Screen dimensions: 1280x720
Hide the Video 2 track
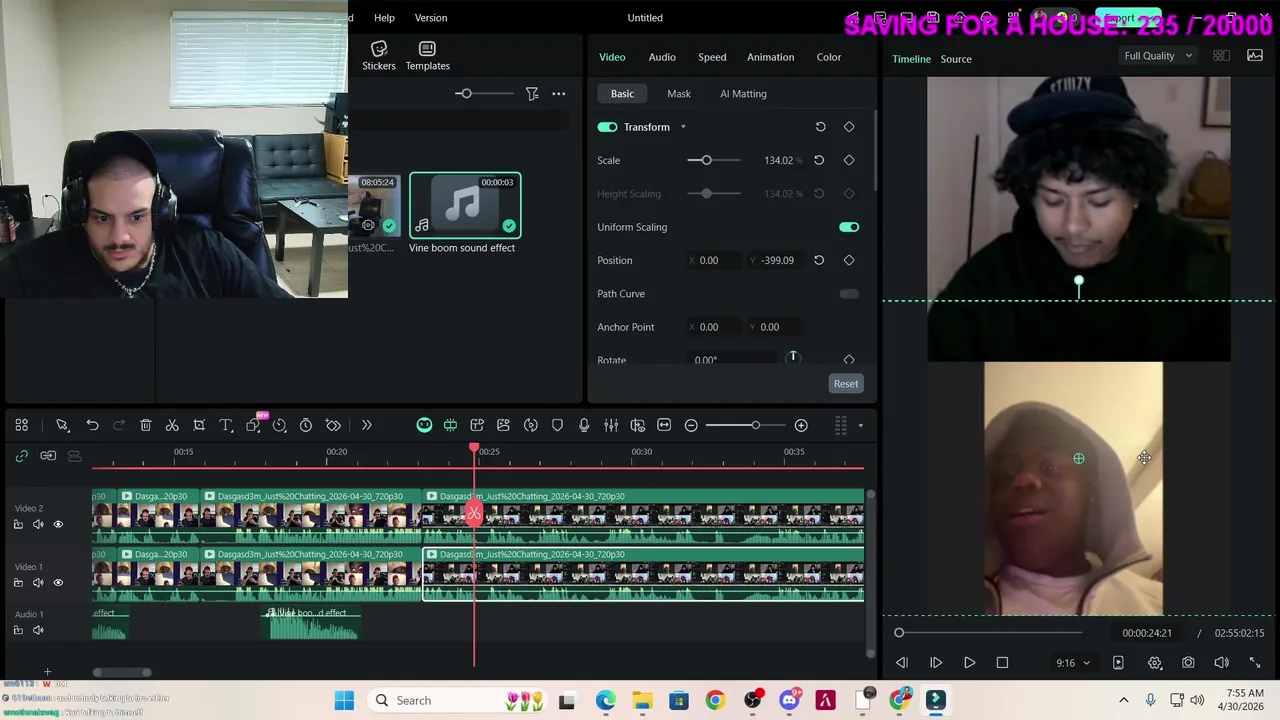click(x=58, y=525)
